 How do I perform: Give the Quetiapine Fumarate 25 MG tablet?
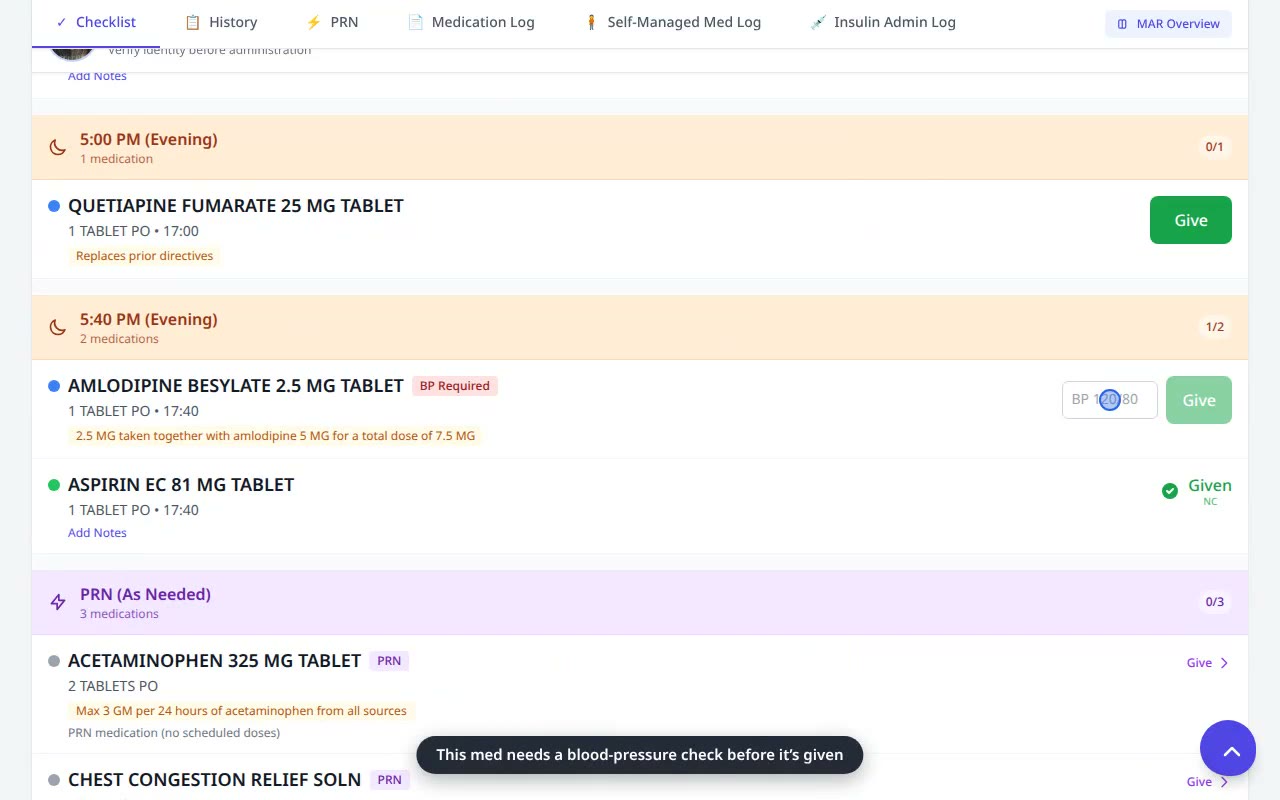(x=1191, y=220)
